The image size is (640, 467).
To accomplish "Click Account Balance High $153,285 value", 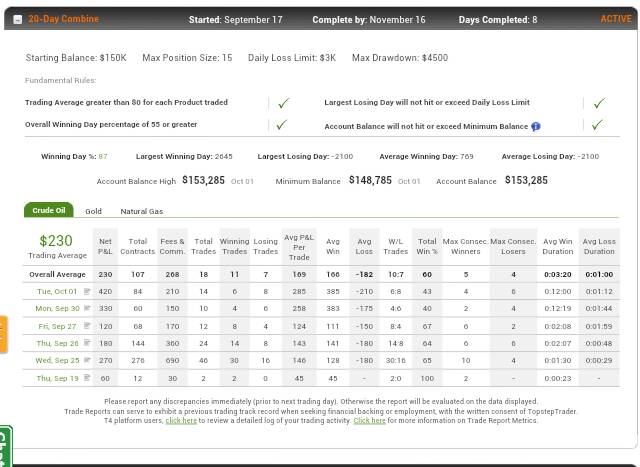I will pos(203,180).
